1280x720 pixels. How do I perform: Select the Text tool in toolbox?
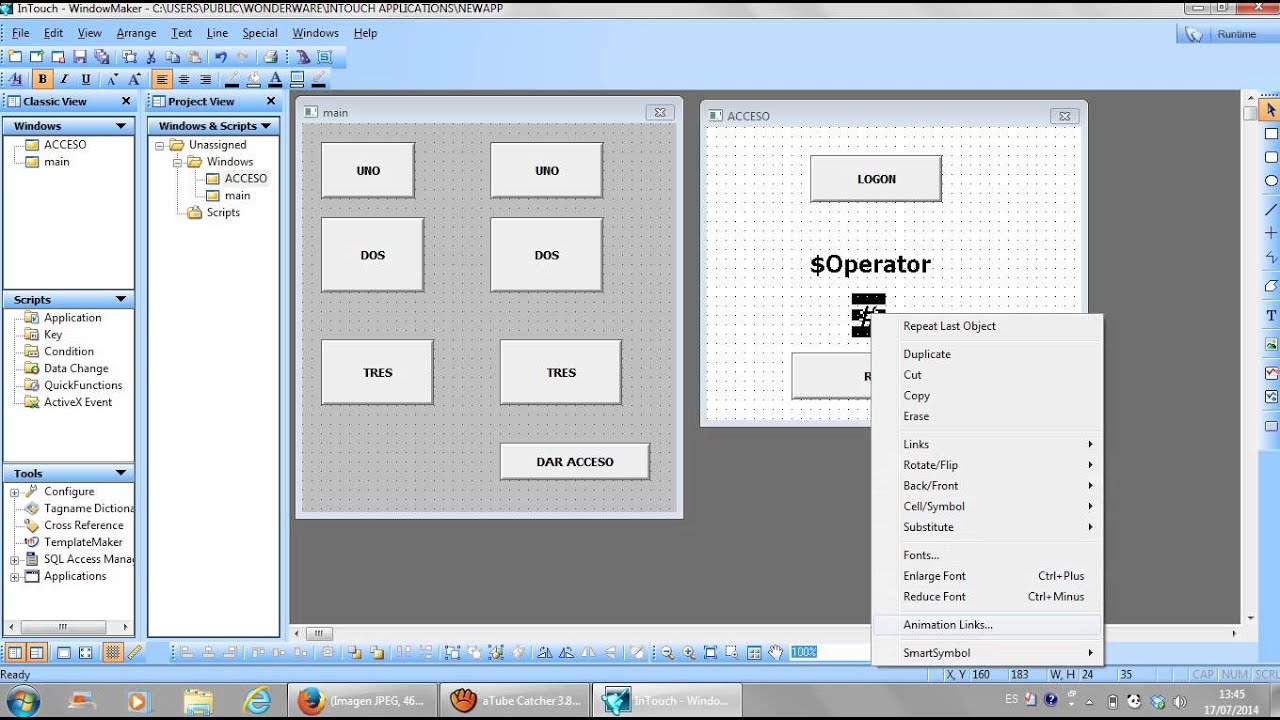(1271, 315)
